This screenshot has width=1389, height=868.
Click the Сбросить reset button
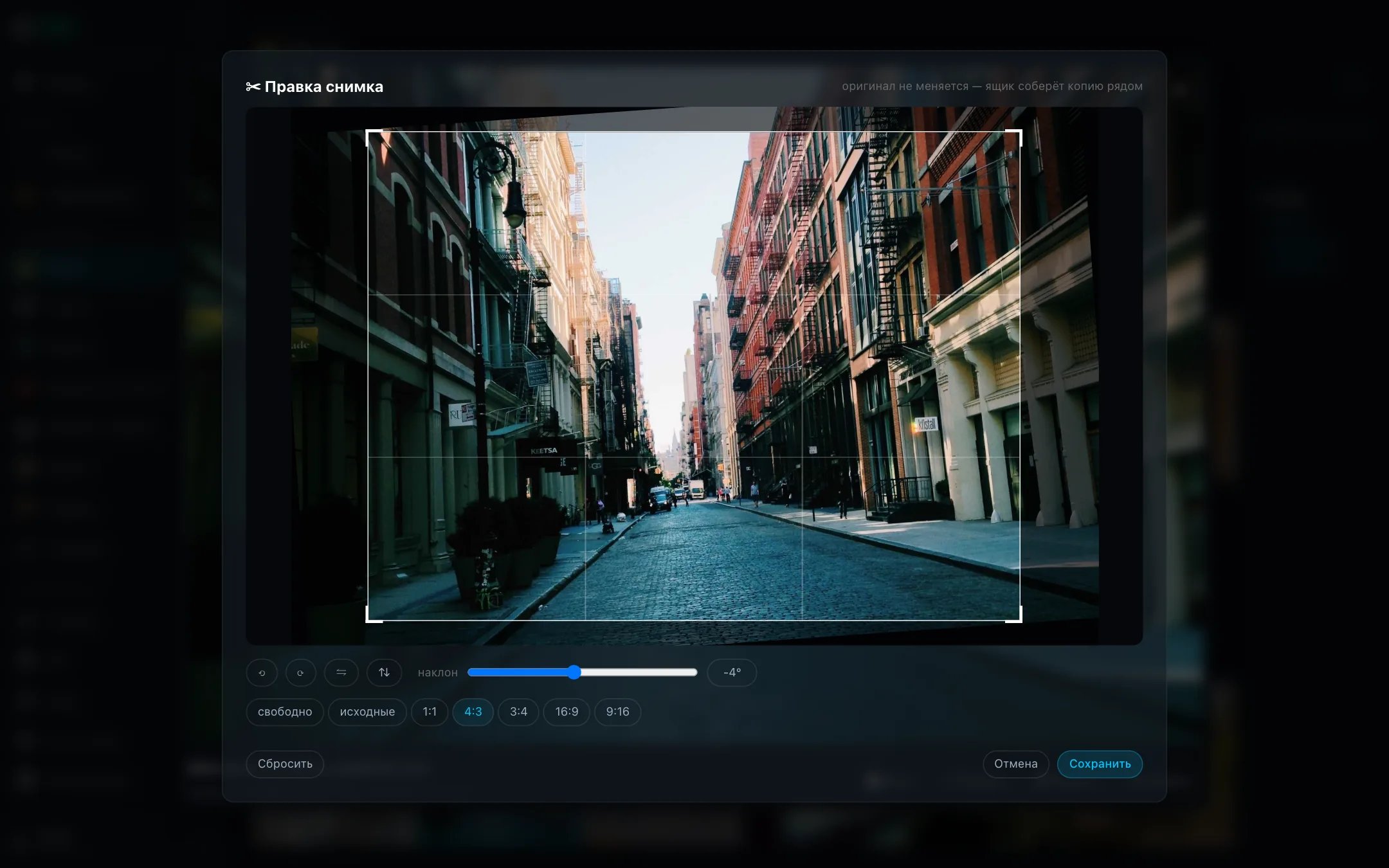(x=285, y=764)
